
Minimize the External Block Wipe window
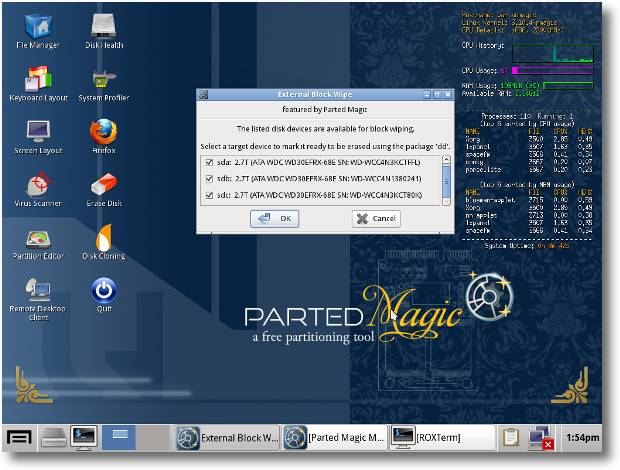point(427,94)
